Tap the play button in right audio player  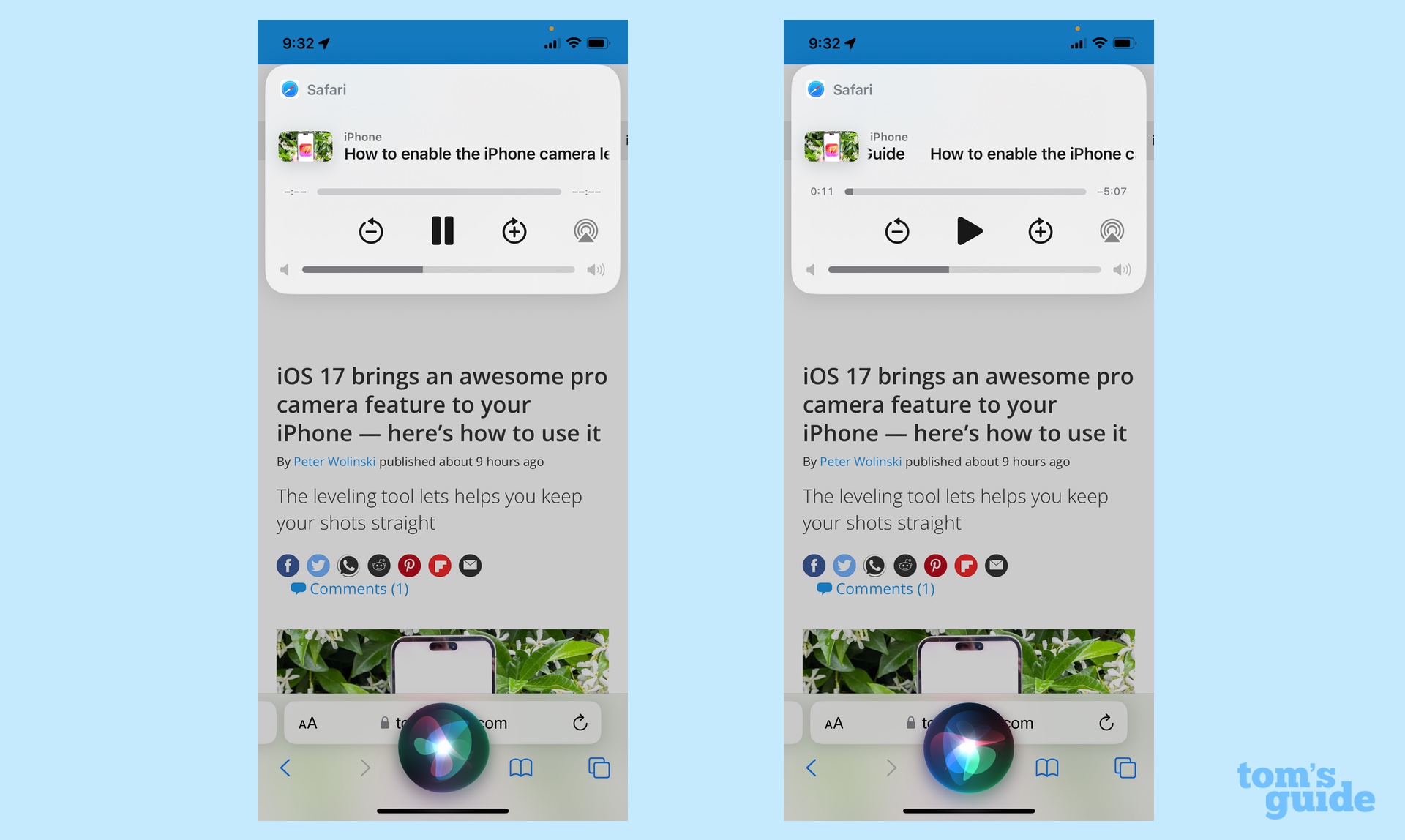click(x=969, y=230)
